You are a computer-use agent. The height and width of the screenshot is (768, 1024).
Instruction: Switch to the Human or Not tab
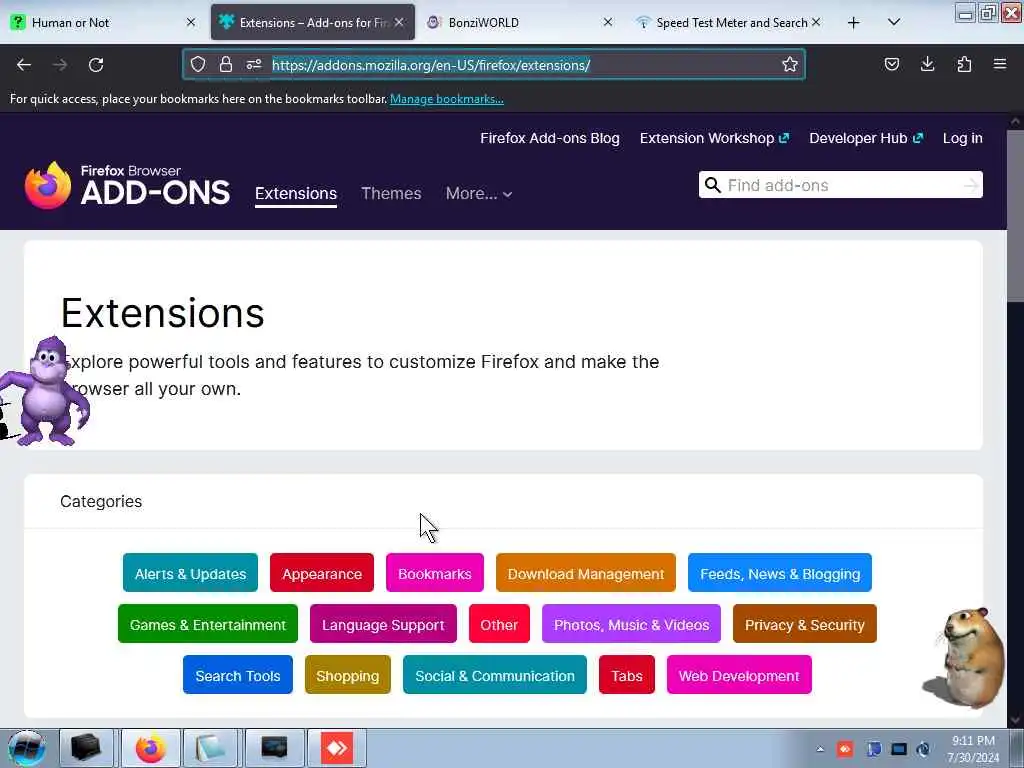pos(103,23)
